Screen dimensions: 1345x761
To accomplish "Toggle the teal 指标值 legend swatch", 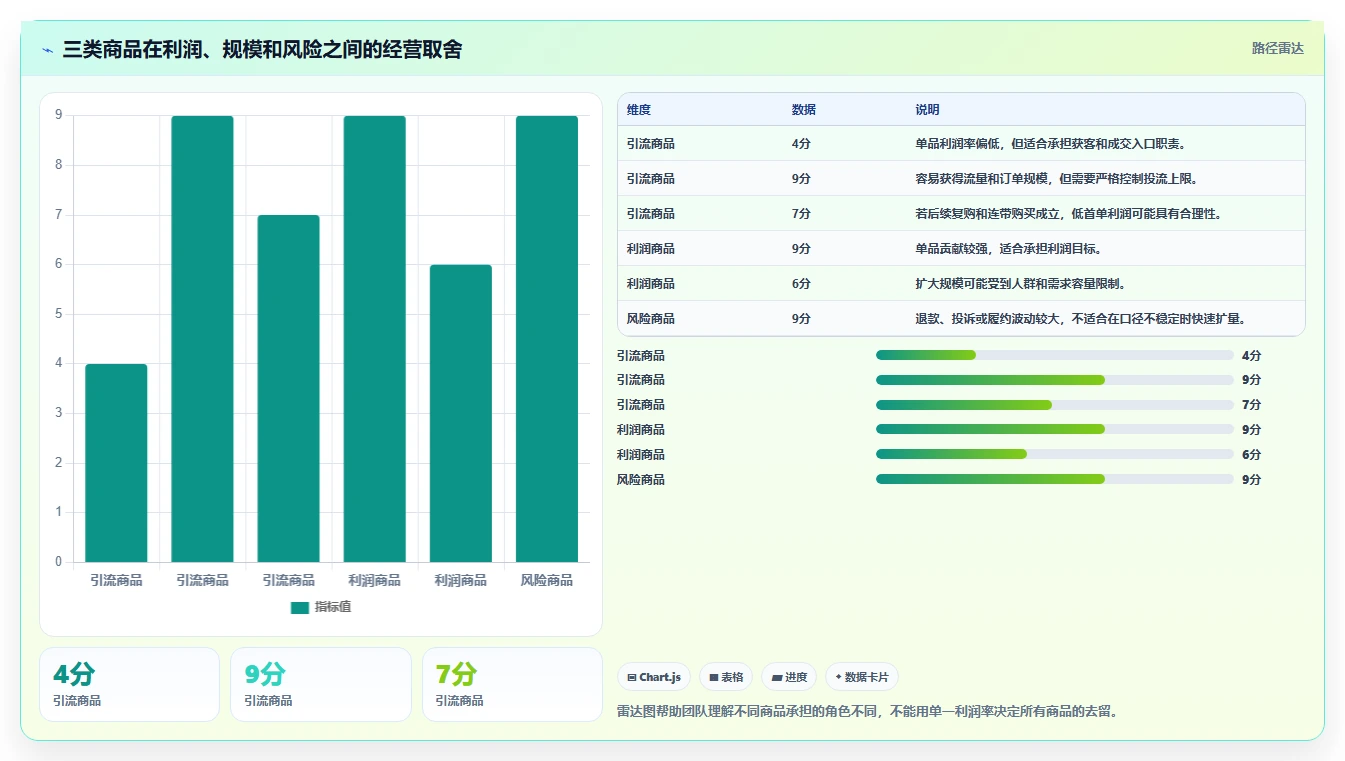I will 300,607.
